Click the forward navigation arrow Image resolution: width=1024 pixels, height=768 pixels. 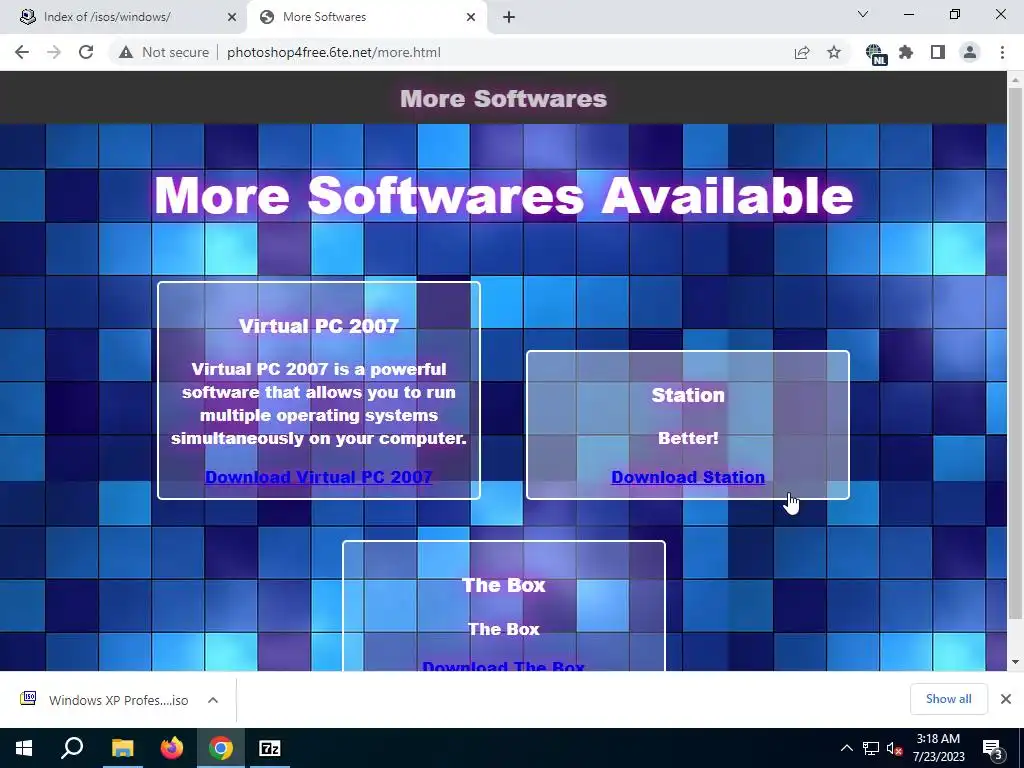point(54,52)
